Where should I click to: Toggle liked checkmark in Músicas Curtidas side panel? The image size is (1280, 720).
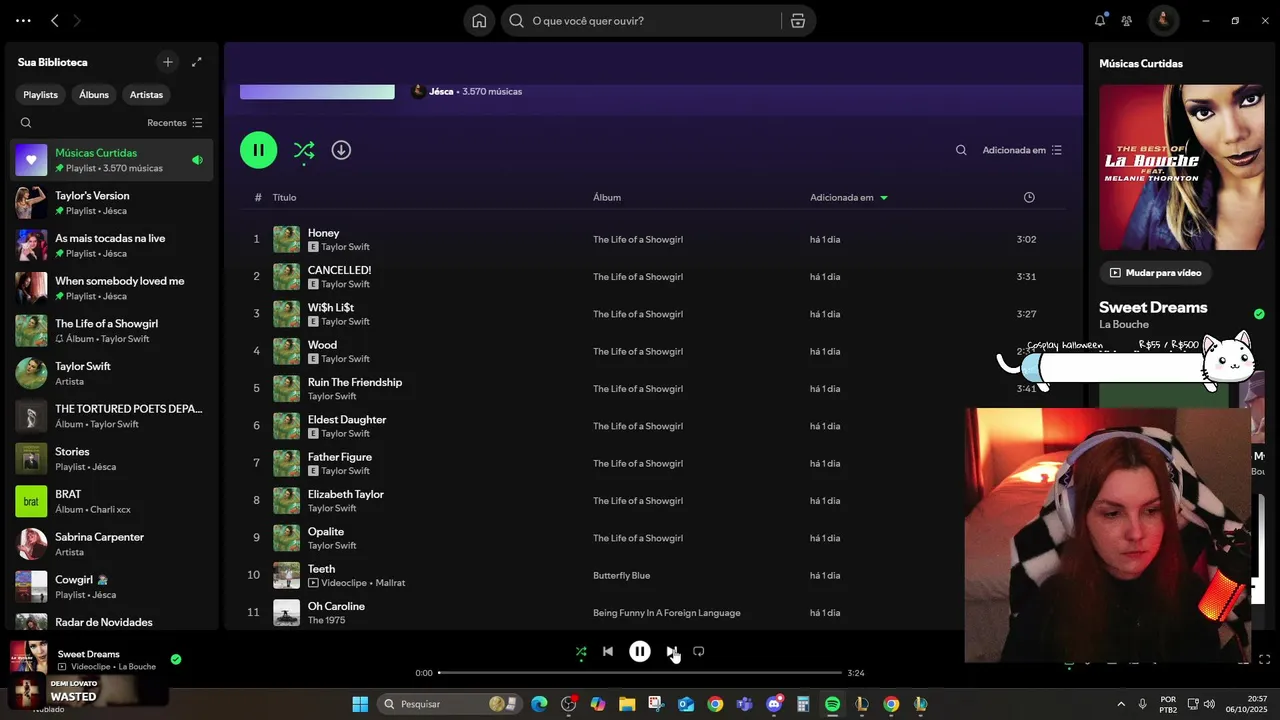(1259, 313)
